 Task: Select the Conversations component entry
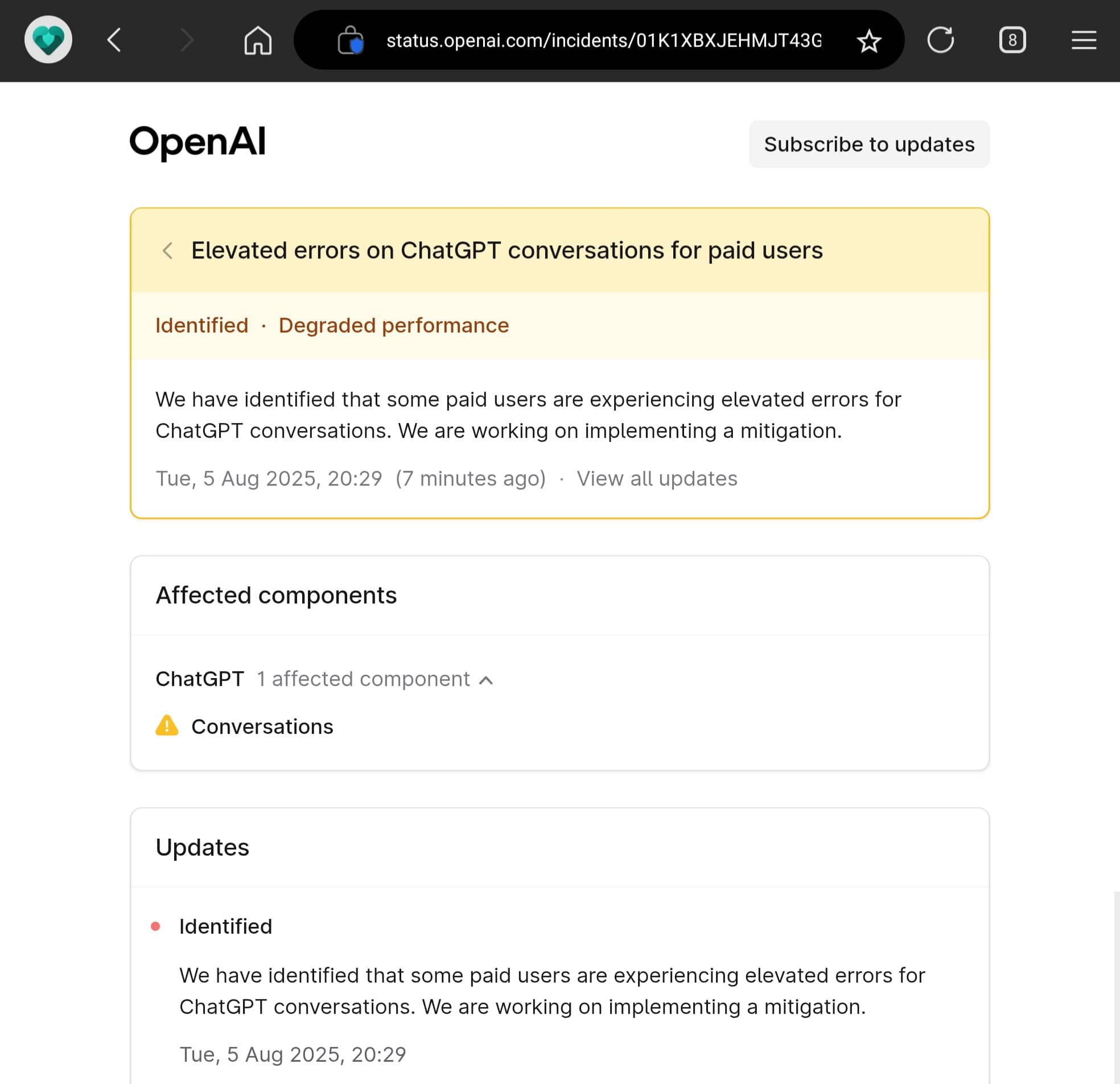[262, 726]
